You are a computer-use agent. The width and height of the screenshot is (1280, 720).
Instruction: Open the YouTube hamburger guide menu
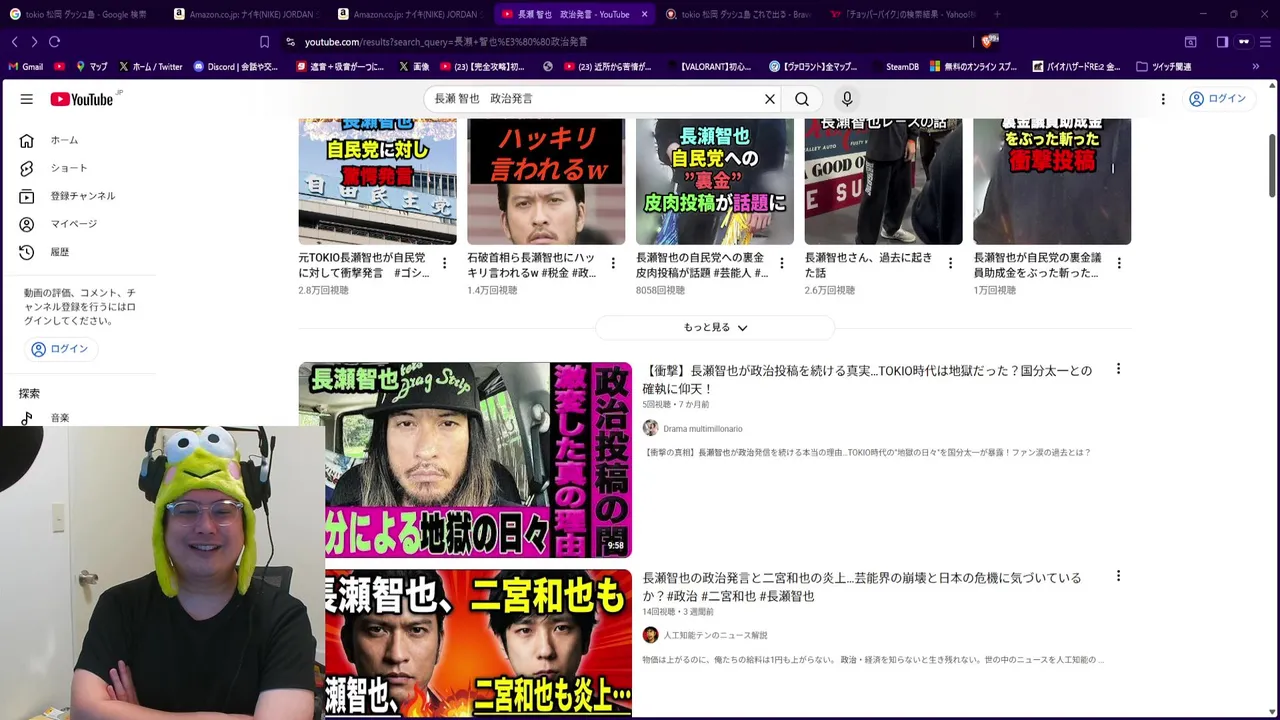tap(27, 99)
